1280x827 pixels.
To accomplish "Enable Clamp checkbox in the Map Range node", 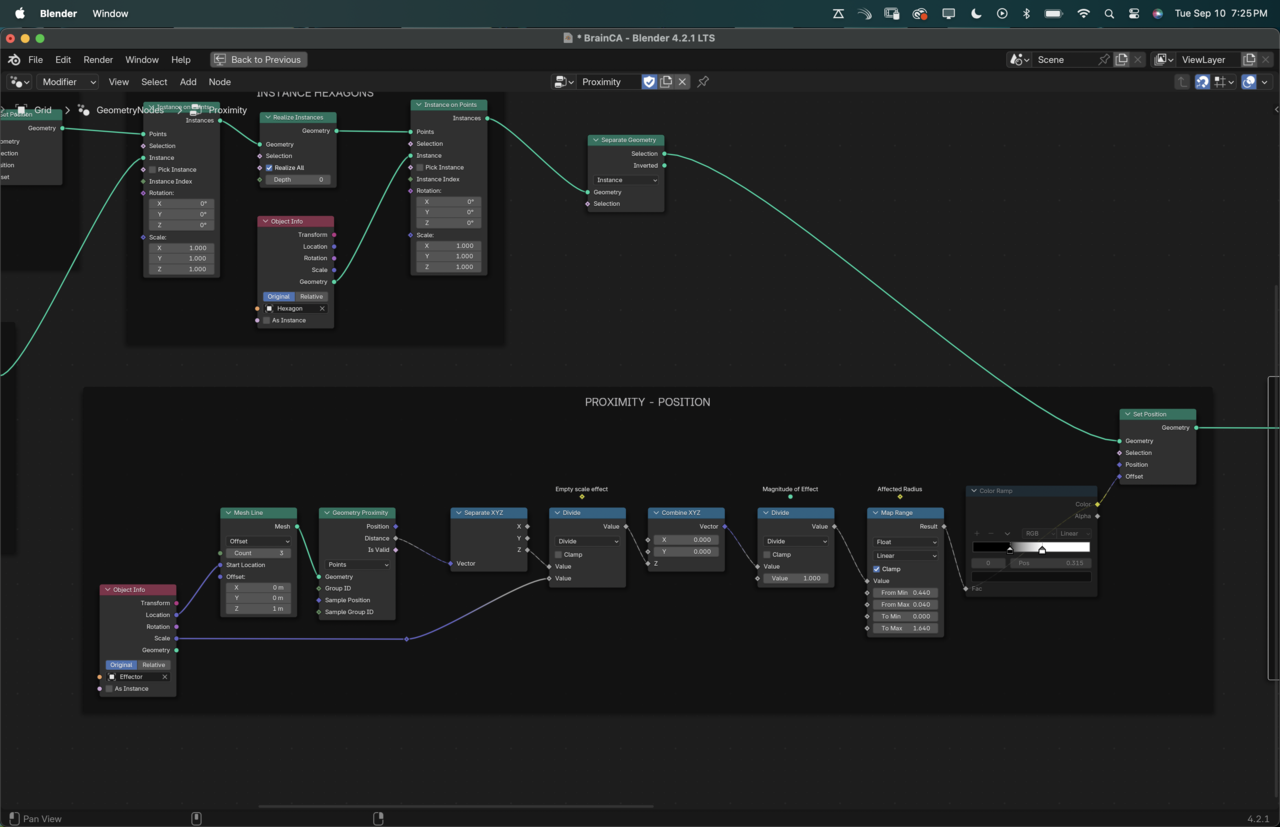I will pos(877,569).
